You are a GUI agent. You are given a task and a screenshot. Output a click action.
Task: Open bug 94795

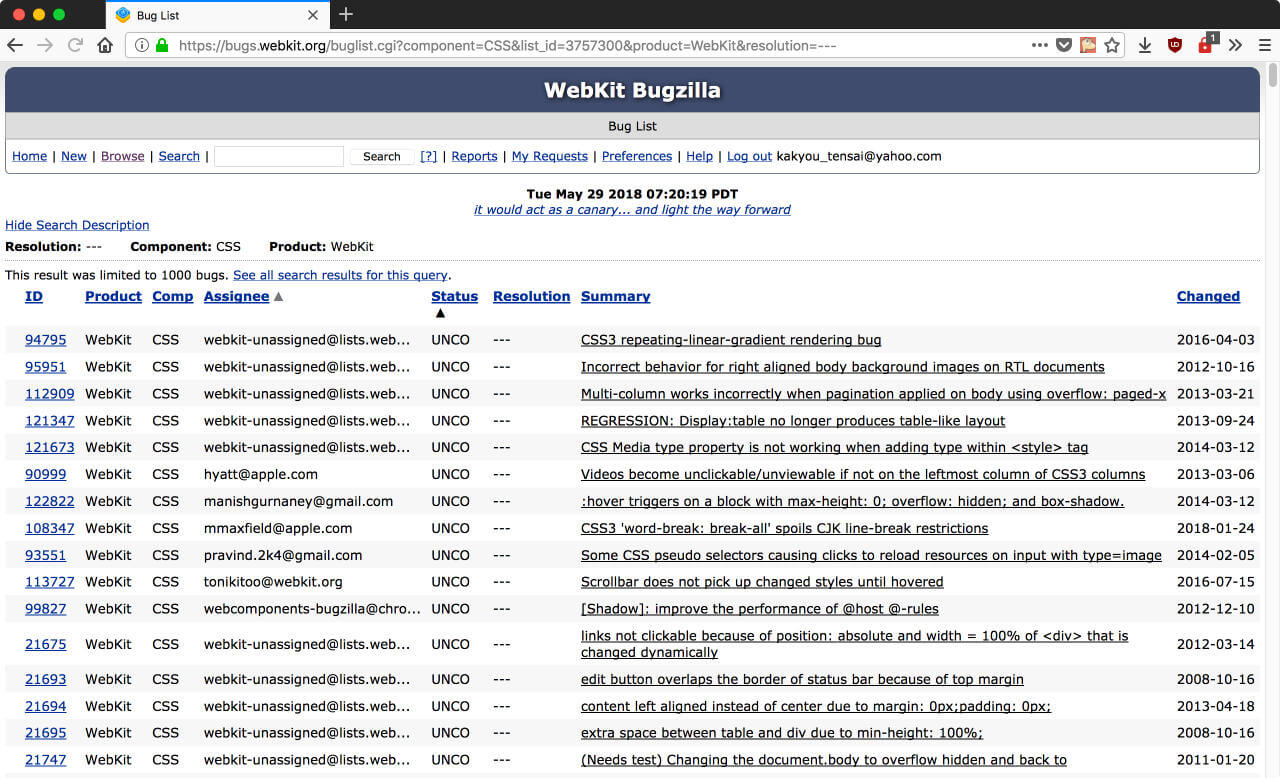(45, 339)
